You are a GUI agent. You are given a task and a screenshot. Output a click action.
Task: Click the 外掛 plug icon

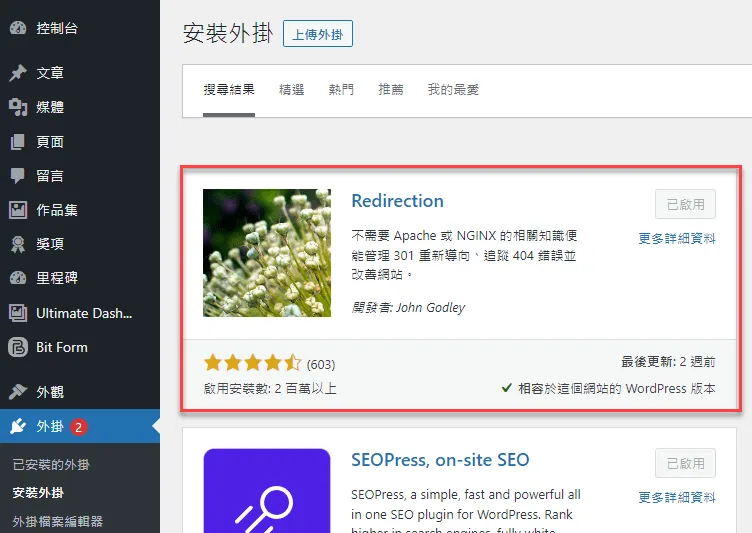[18, 426]
